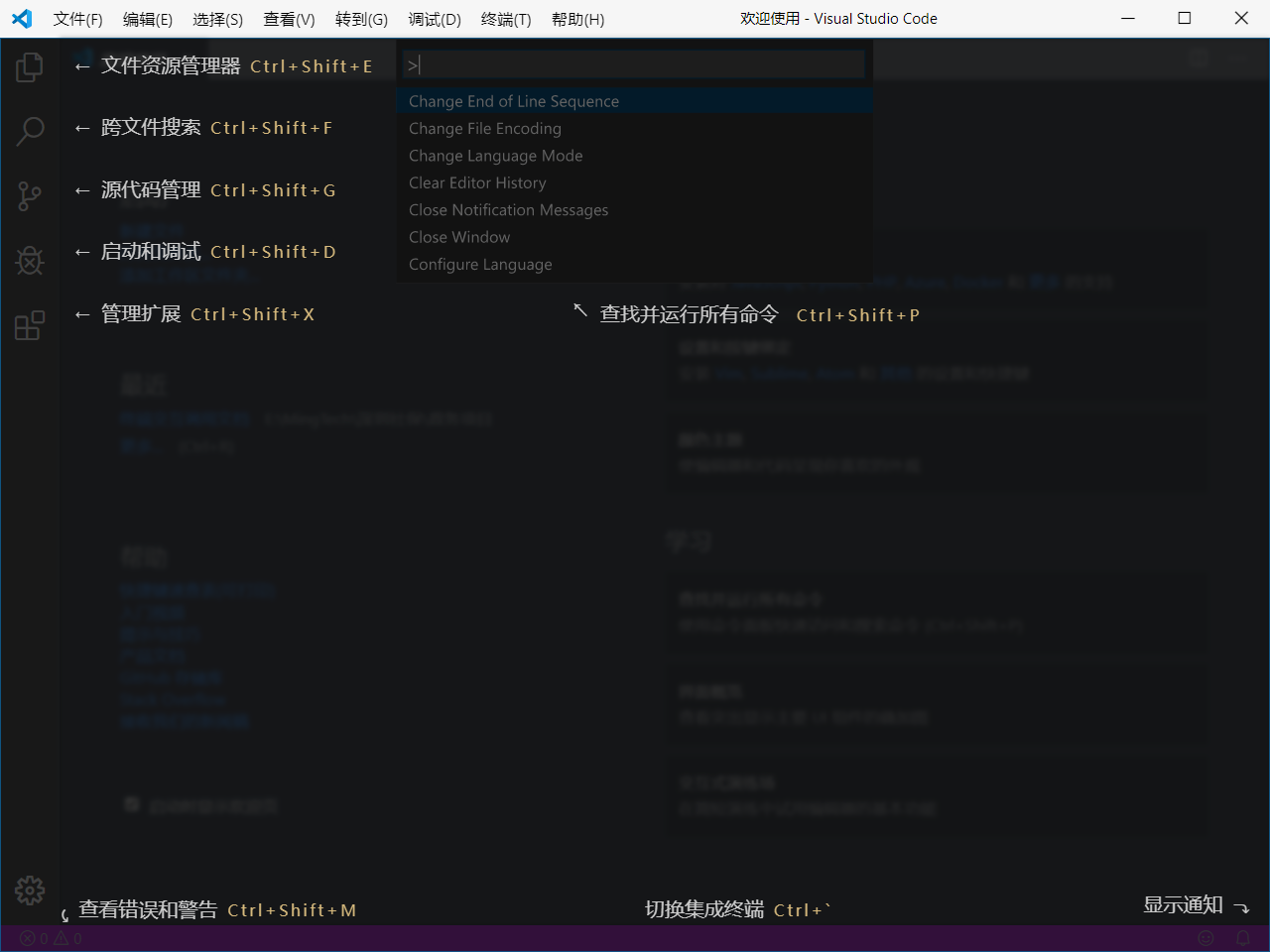Select Change File Encoding command
The height and width of the screenshot is (952, 1270).
tap(635, 129)
